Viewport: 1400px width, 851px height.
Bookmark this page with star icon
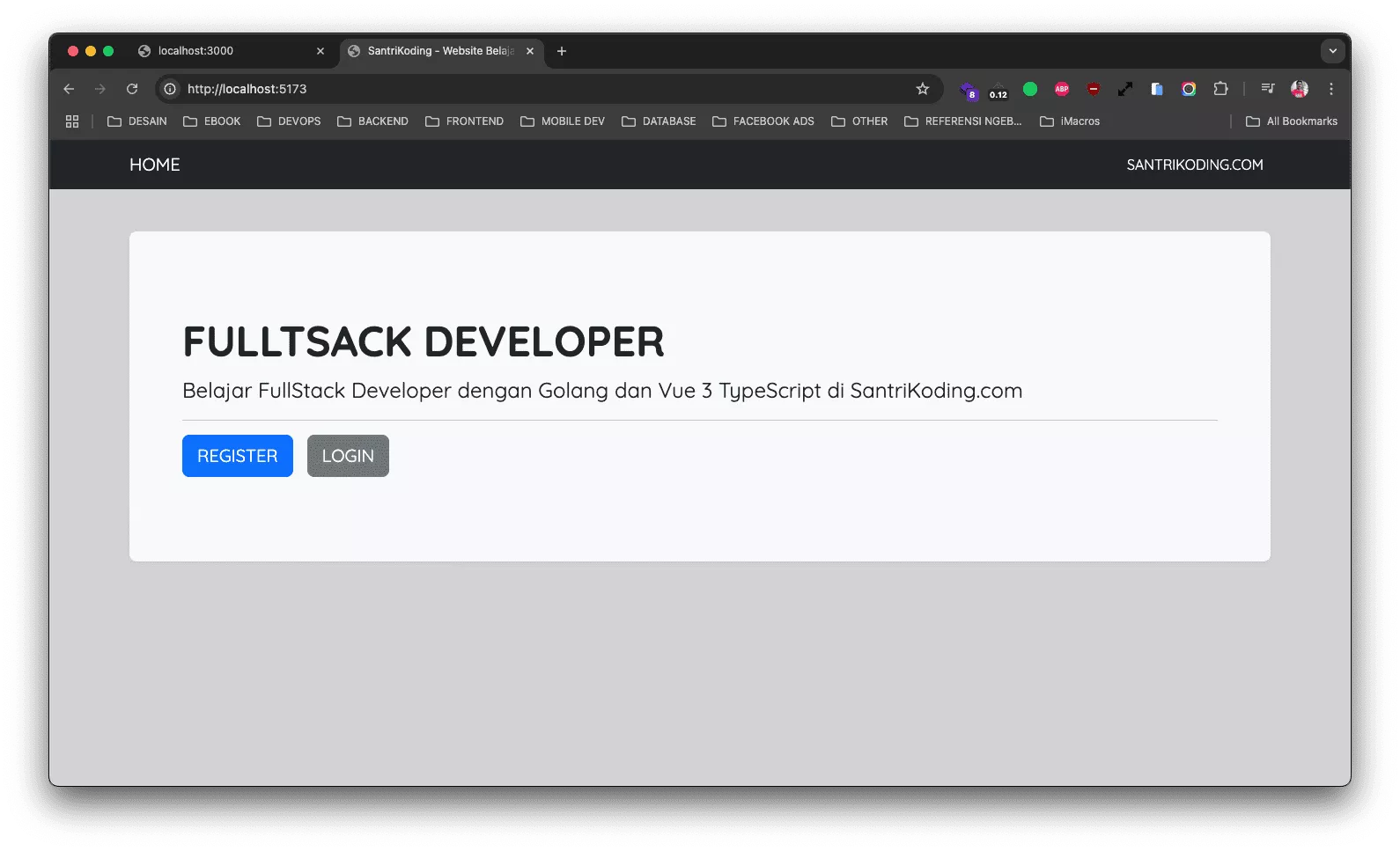(x=923, y=89)
